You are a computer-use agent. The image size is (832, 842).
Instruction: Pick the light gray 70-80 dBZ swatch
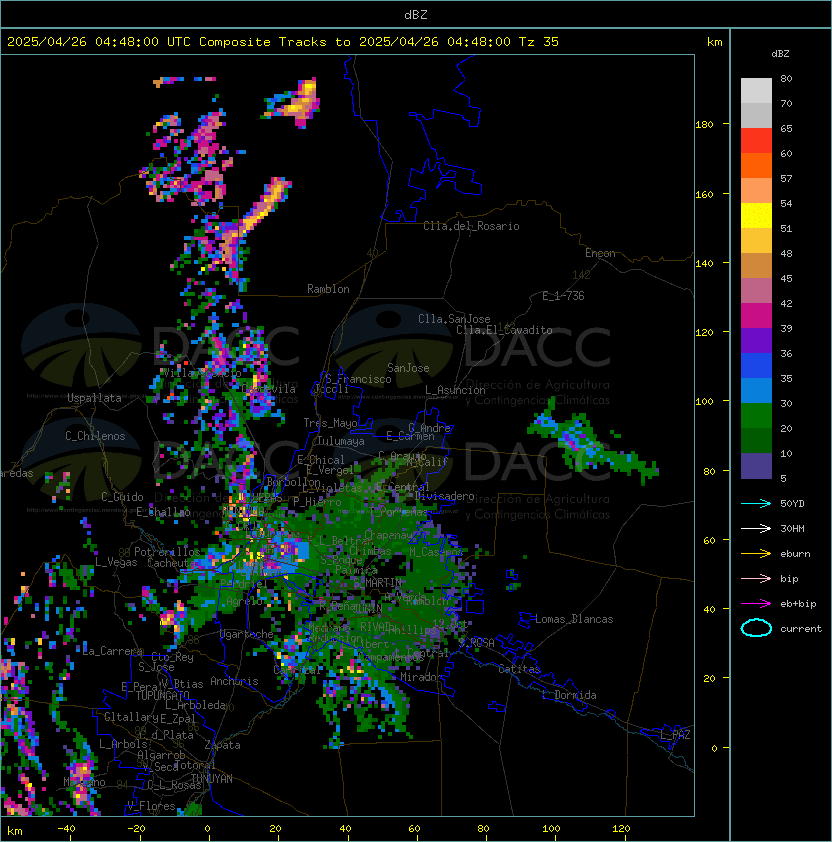756,90
